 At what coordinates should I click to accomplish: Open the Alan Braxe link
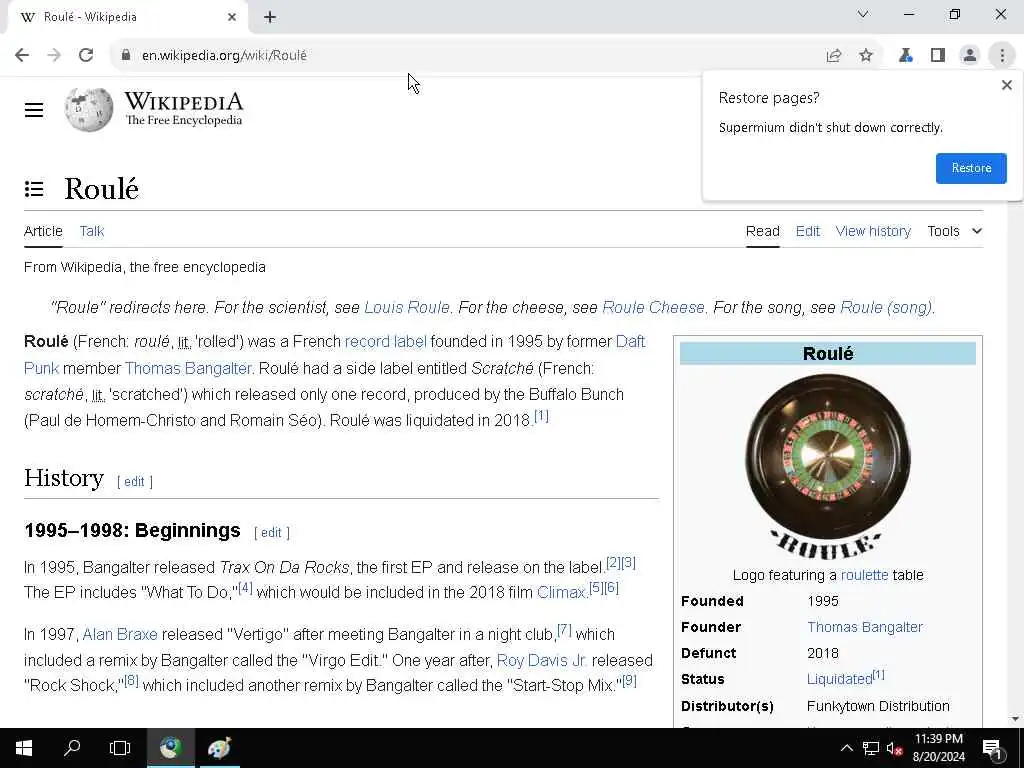120,634
